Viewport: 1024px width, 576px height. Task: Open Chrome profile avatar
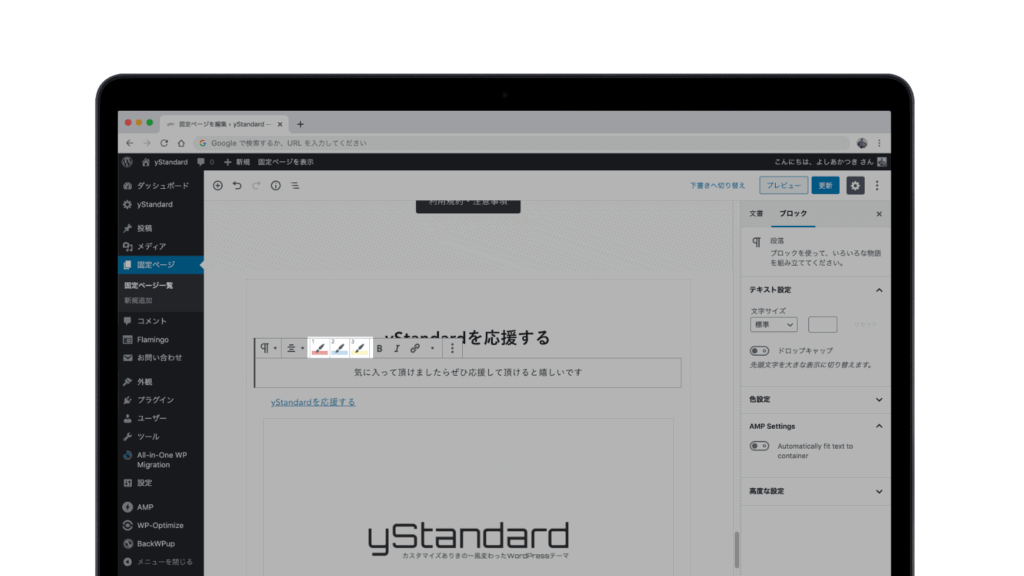pyautogui.click(x=862, y=143)
